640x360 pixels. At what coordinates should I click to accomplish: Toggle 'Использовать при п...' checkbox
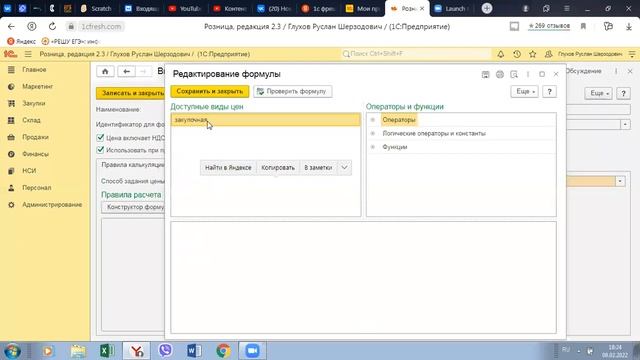(x=100, y=150)
